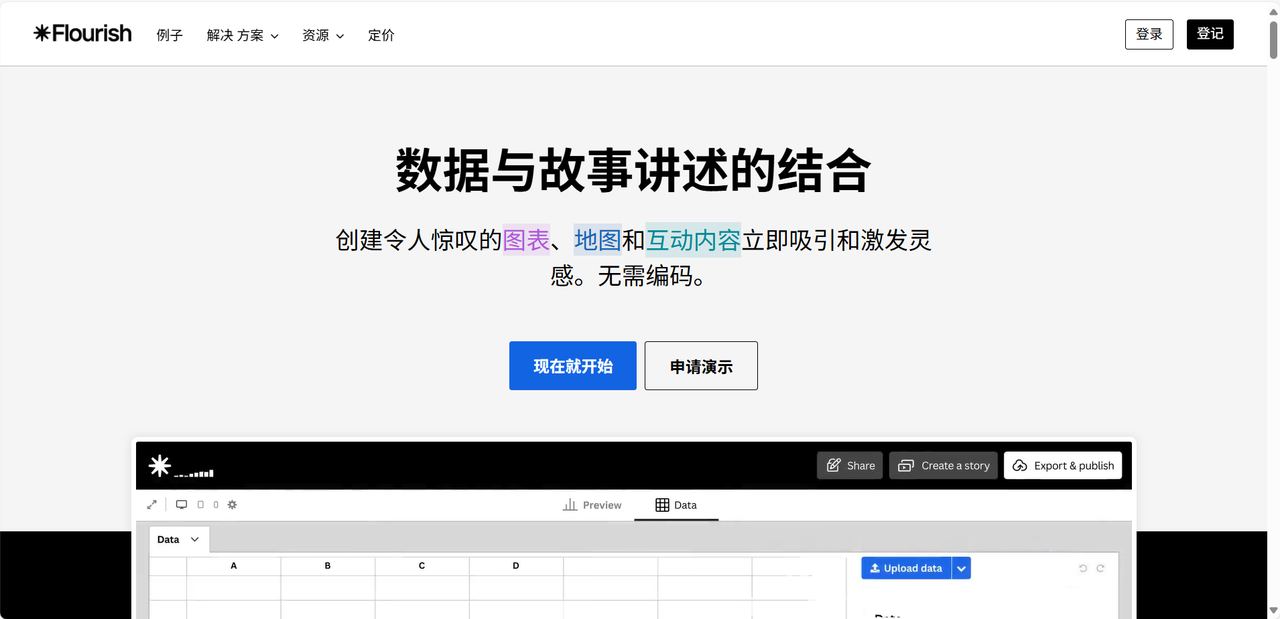The width and height of the screenshot is (1280, 619).
Task: Click the Flourish logo in the header
Action: coord(82,33)
